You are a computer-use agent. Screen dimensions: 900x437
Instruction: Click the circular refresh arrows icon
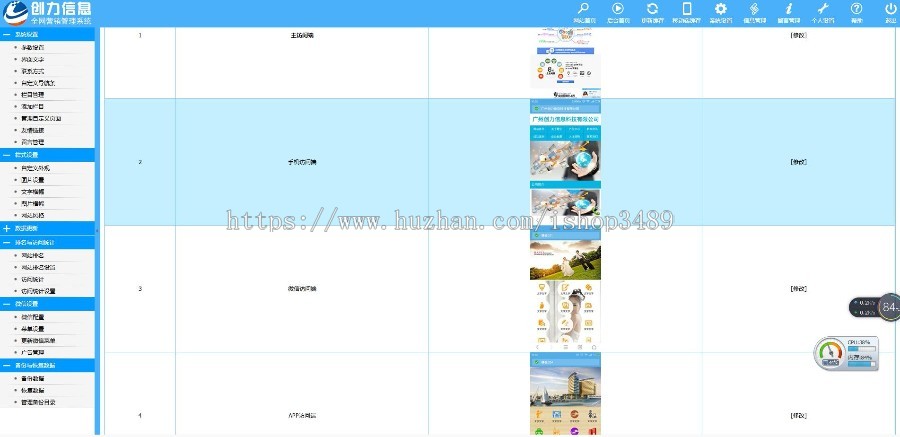click(x=652, y=9)
